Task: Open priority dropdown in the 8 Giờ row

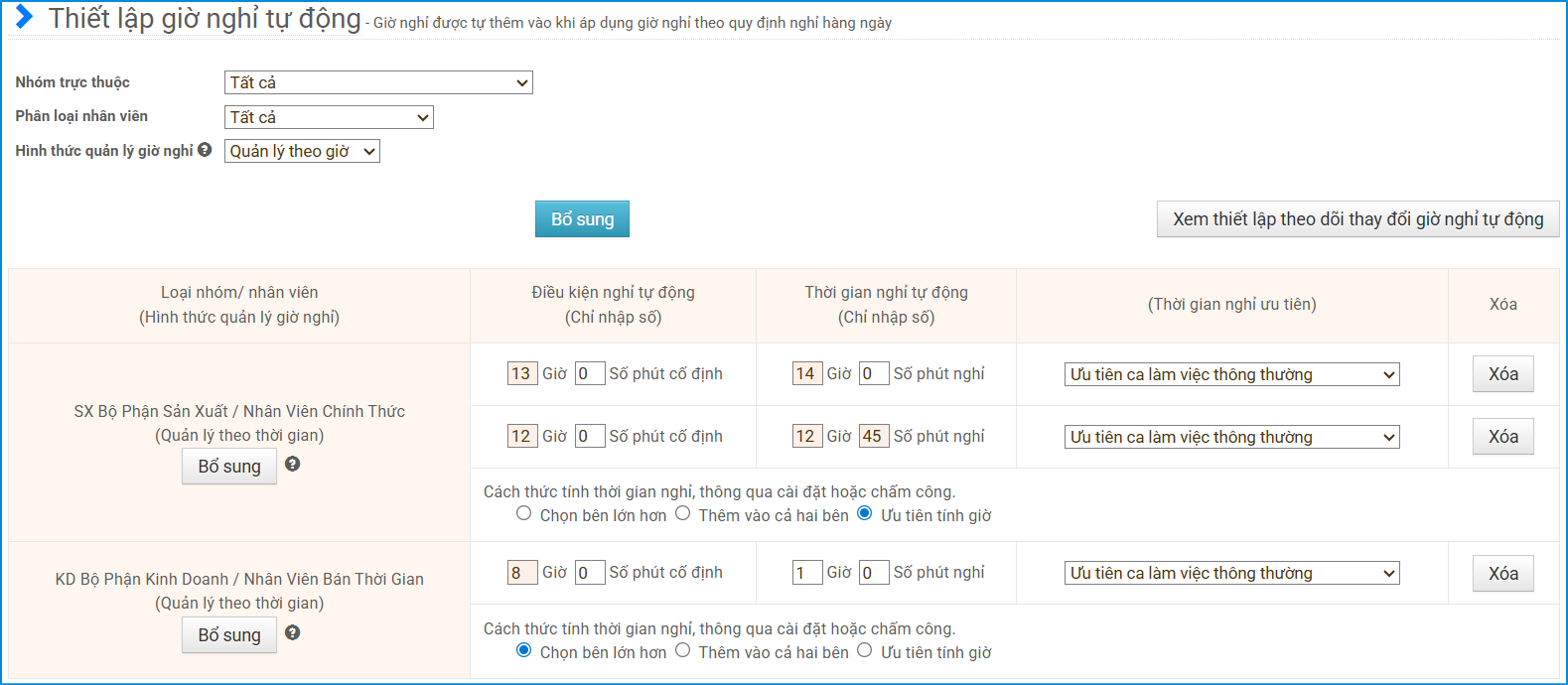Action: (1231, 573)
